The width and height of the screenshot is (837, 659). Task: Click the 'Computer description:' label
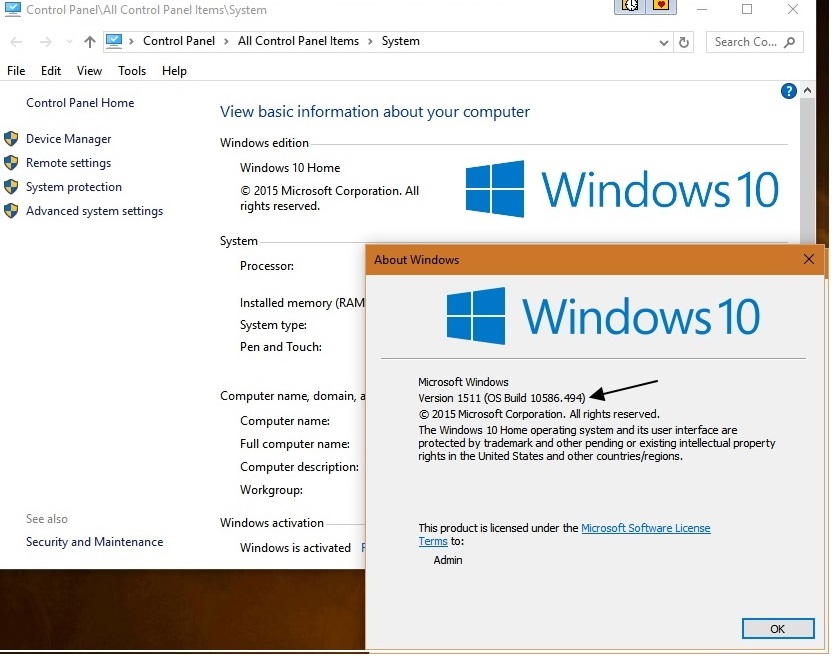[299, 467]
